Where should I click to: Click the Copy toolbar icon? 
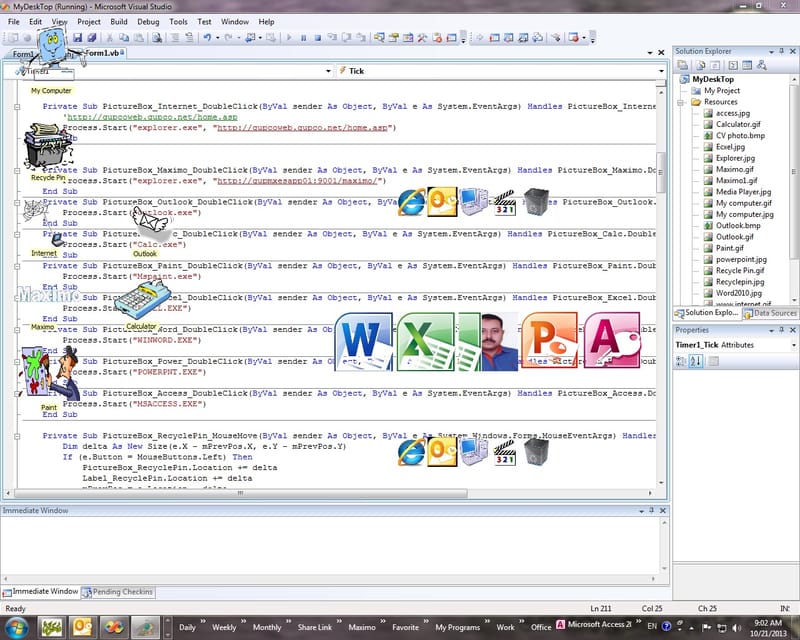(x=124, y=37)
